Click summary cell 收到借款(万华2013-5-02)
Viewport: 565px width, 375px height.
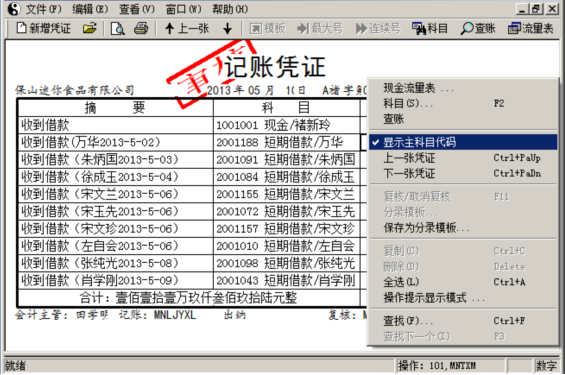[116, 142]
